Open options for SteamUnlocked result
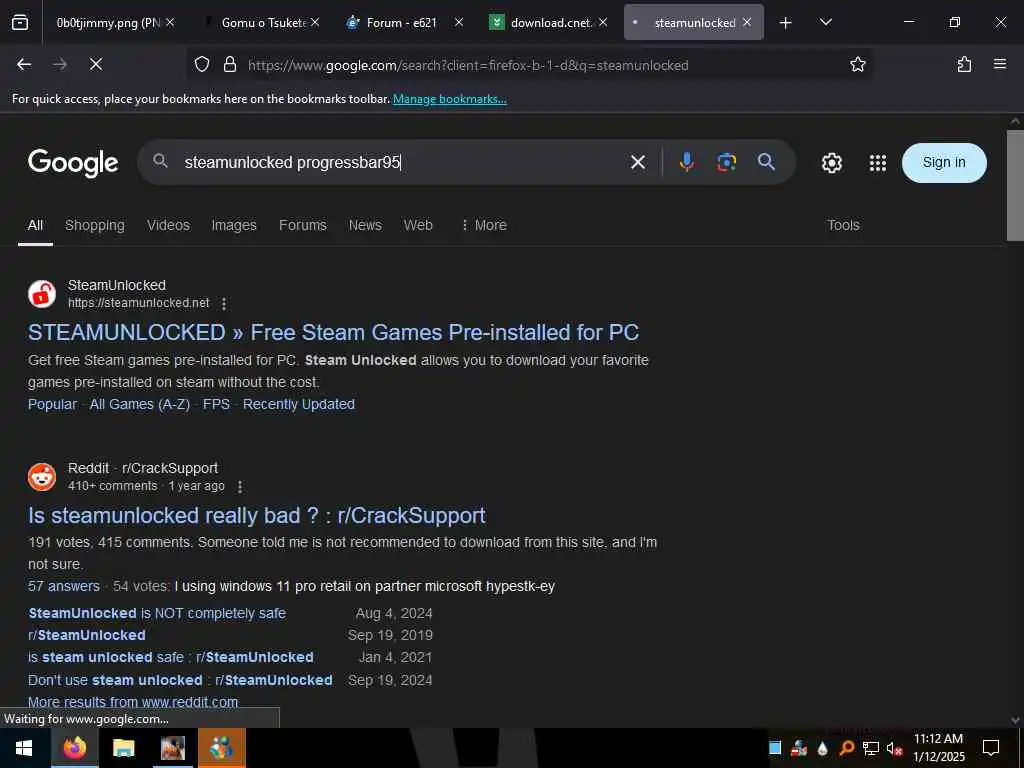The width and height of the screenshot is (1024, 768). point(224,304)
